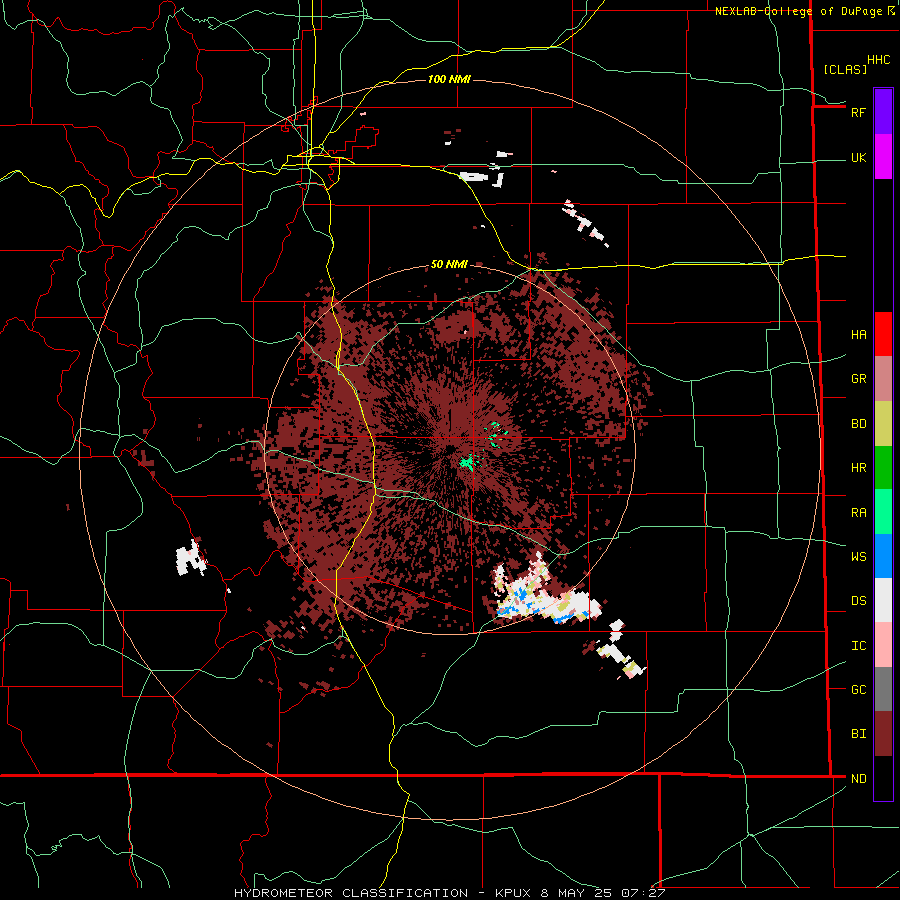Click the IC legend label
The height and width of the screenshot is (900, 900).
click(x=858, y=646)
